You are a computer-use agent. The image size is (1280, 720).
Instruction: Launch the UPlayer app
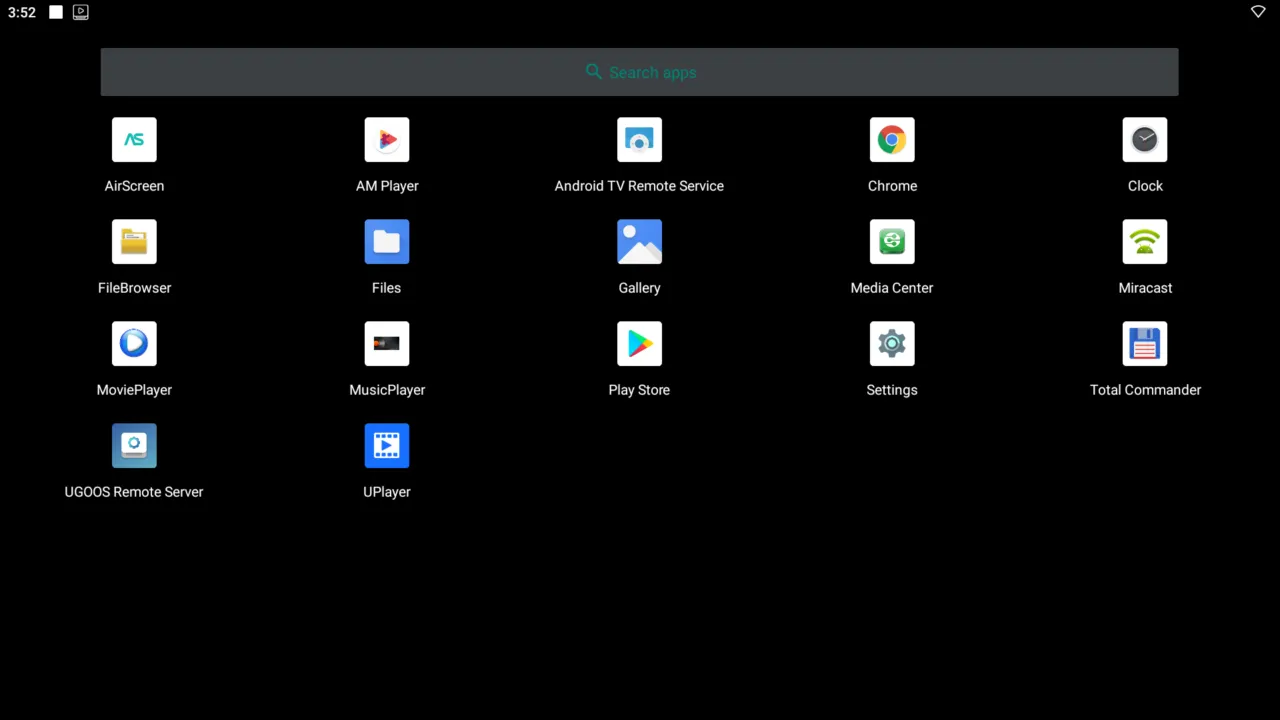pyautogui.click(x=387, y=446)
